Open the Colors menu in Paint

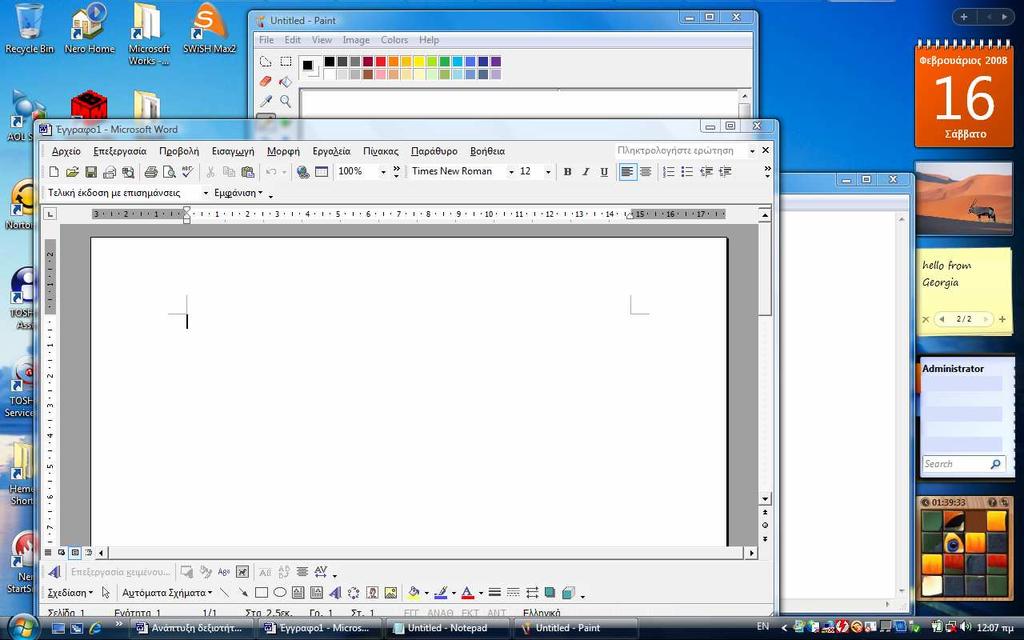[394, 40]
